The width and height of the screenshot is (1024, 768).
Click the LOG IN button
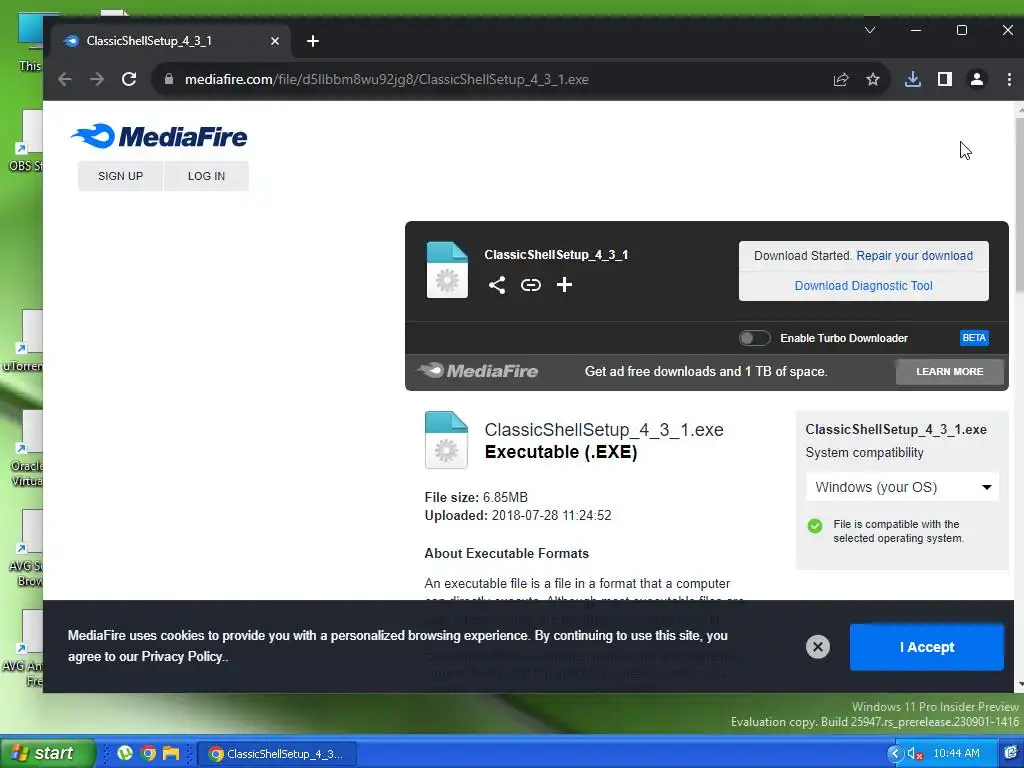pos(206,176)
